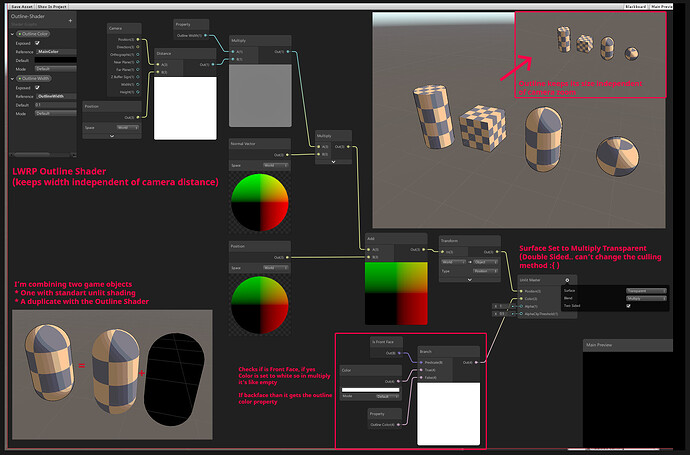Open the Color node white color swatch

coord(371,390)
